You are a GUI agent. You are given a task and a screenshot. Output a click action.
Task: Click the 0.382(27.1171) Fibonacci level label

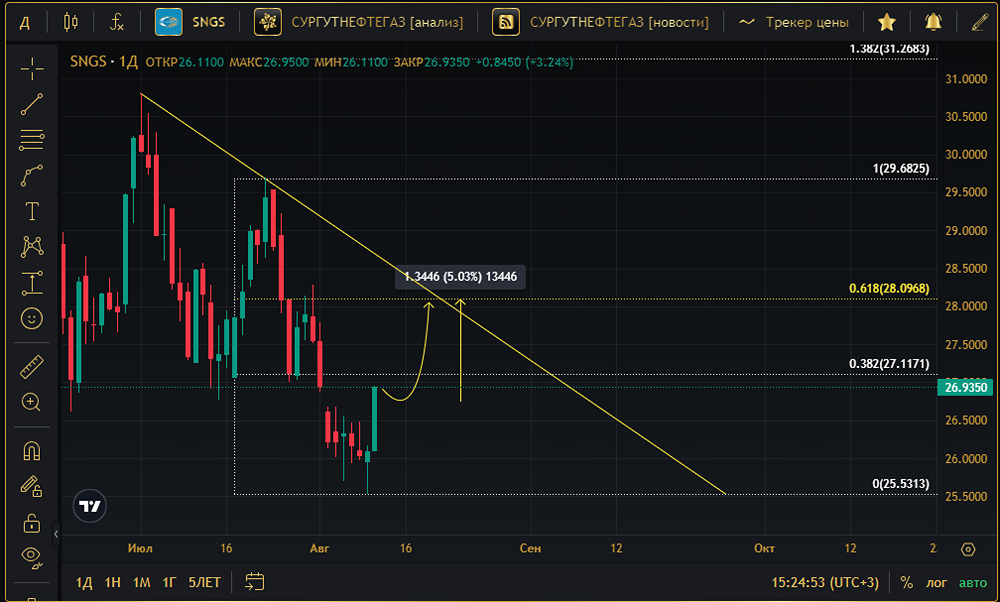888,364
